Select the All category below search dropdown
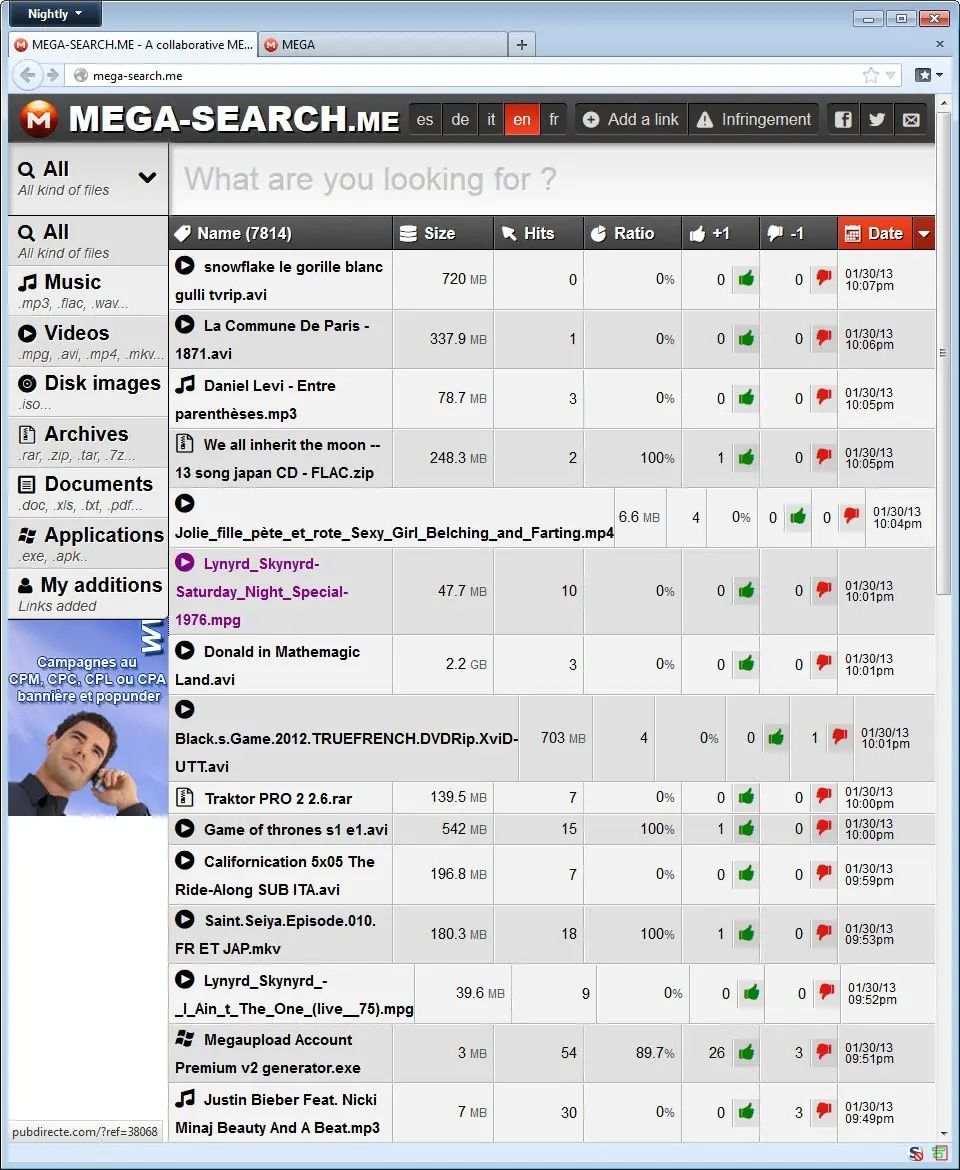 [88, 240]
